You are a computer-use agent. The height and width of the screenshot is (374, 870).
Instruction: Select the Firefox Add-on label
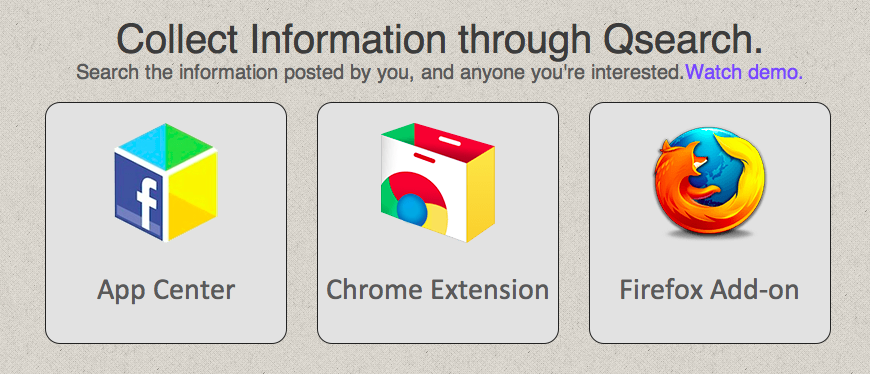pyautogui.click(x=709, y=290)
